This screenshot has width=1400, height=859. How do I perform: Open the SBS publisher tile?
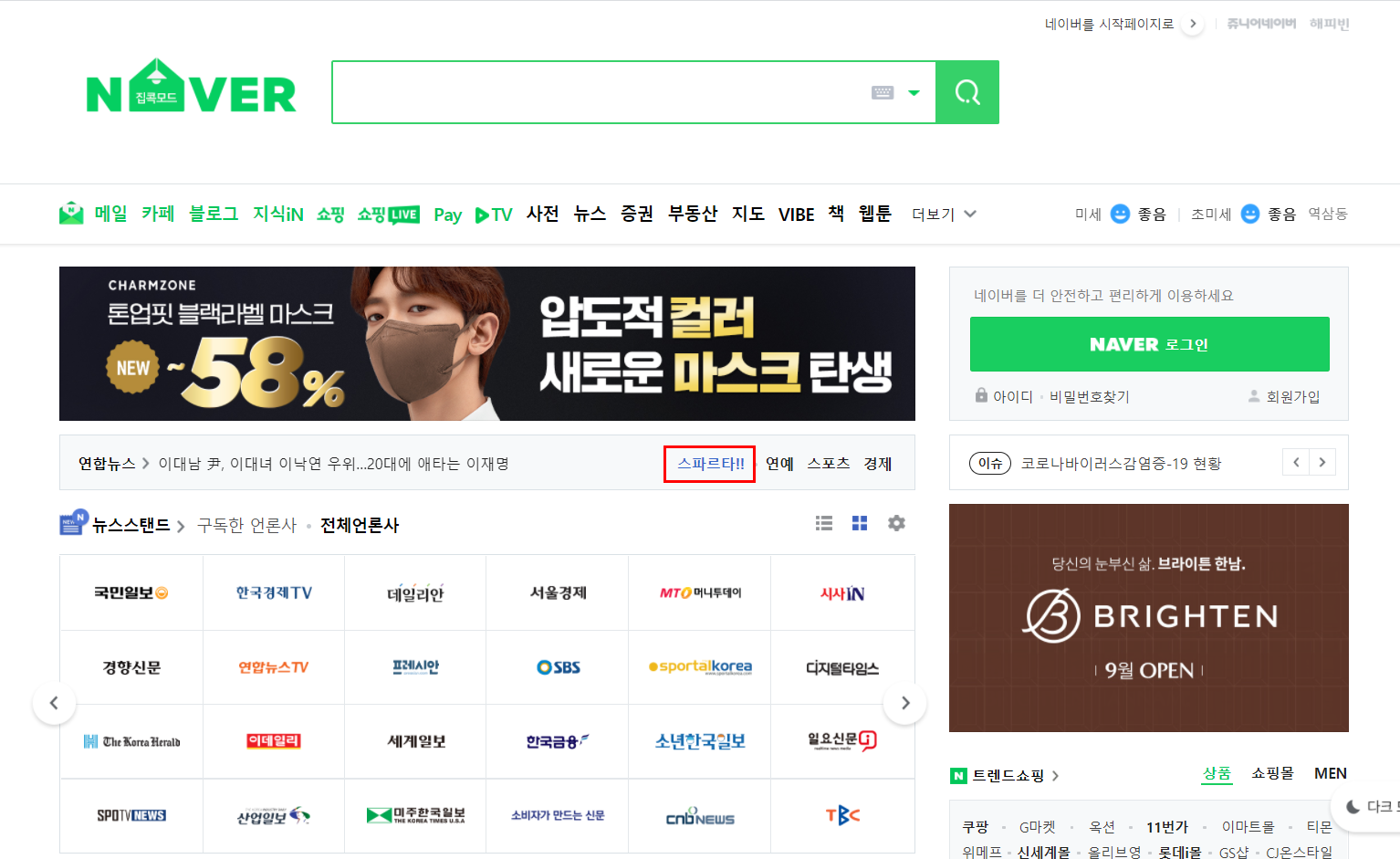pos(558,667)
